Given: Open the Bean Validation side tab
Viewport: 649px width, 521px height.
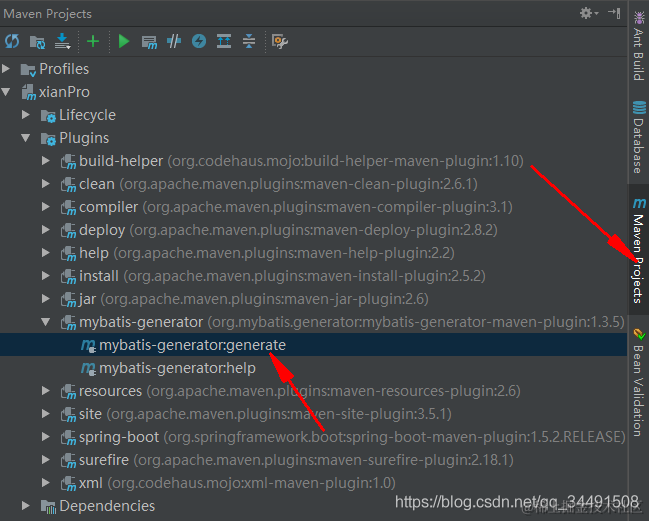Looking at the screenshot, I should point(639,383).
